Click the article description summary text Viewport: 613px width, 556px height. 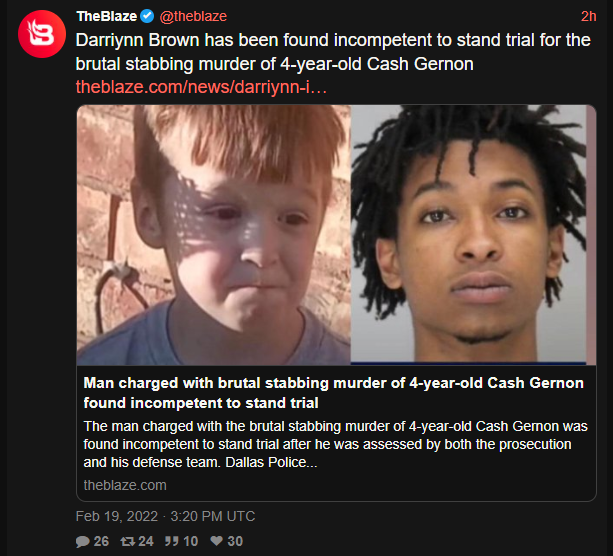coord(335,444)
